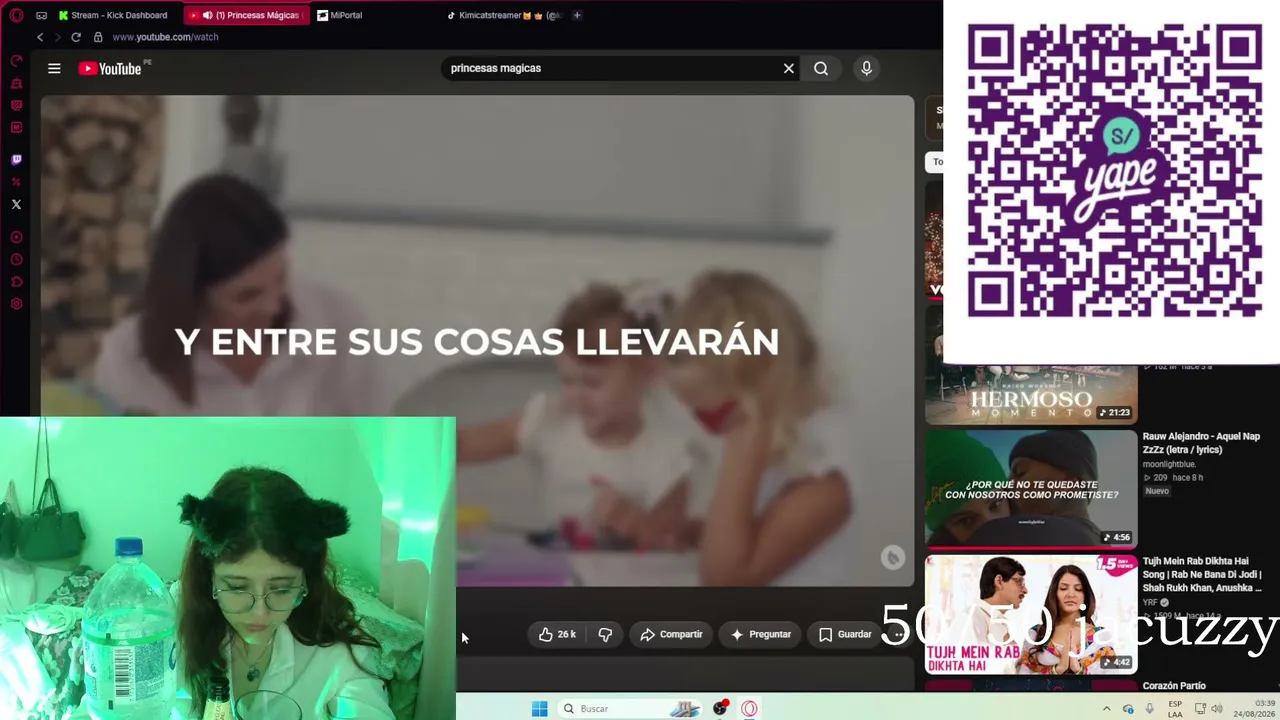Mute the tab audio speaker icon

pos(207,15)
